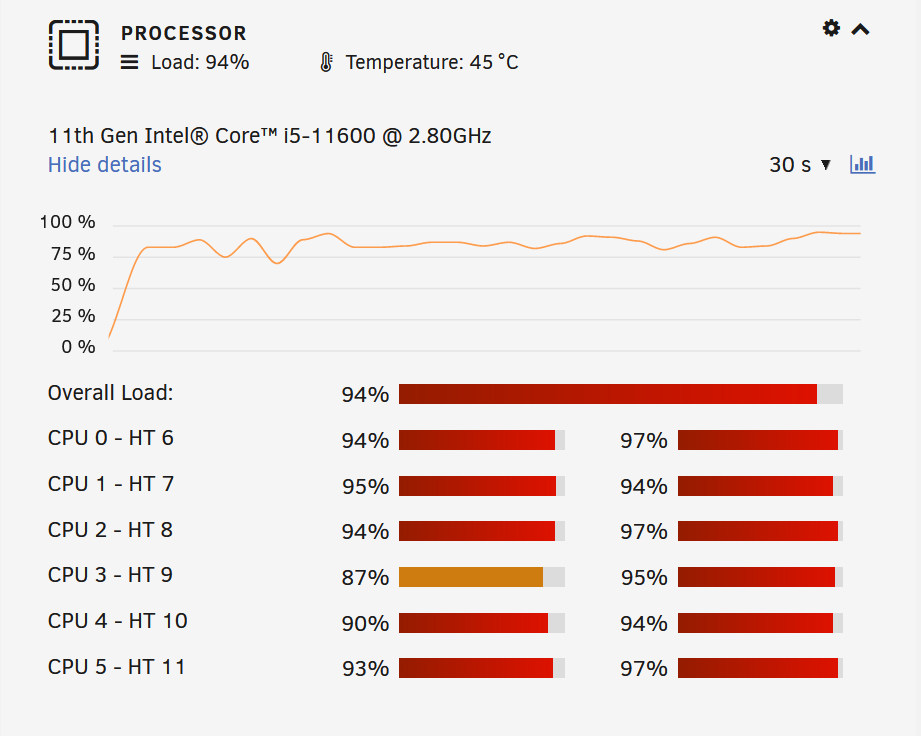The height and width of the screenshot is (736, 921).
Task: Select the CPU 5 - HT 11 row label
Action: (116, 667)
